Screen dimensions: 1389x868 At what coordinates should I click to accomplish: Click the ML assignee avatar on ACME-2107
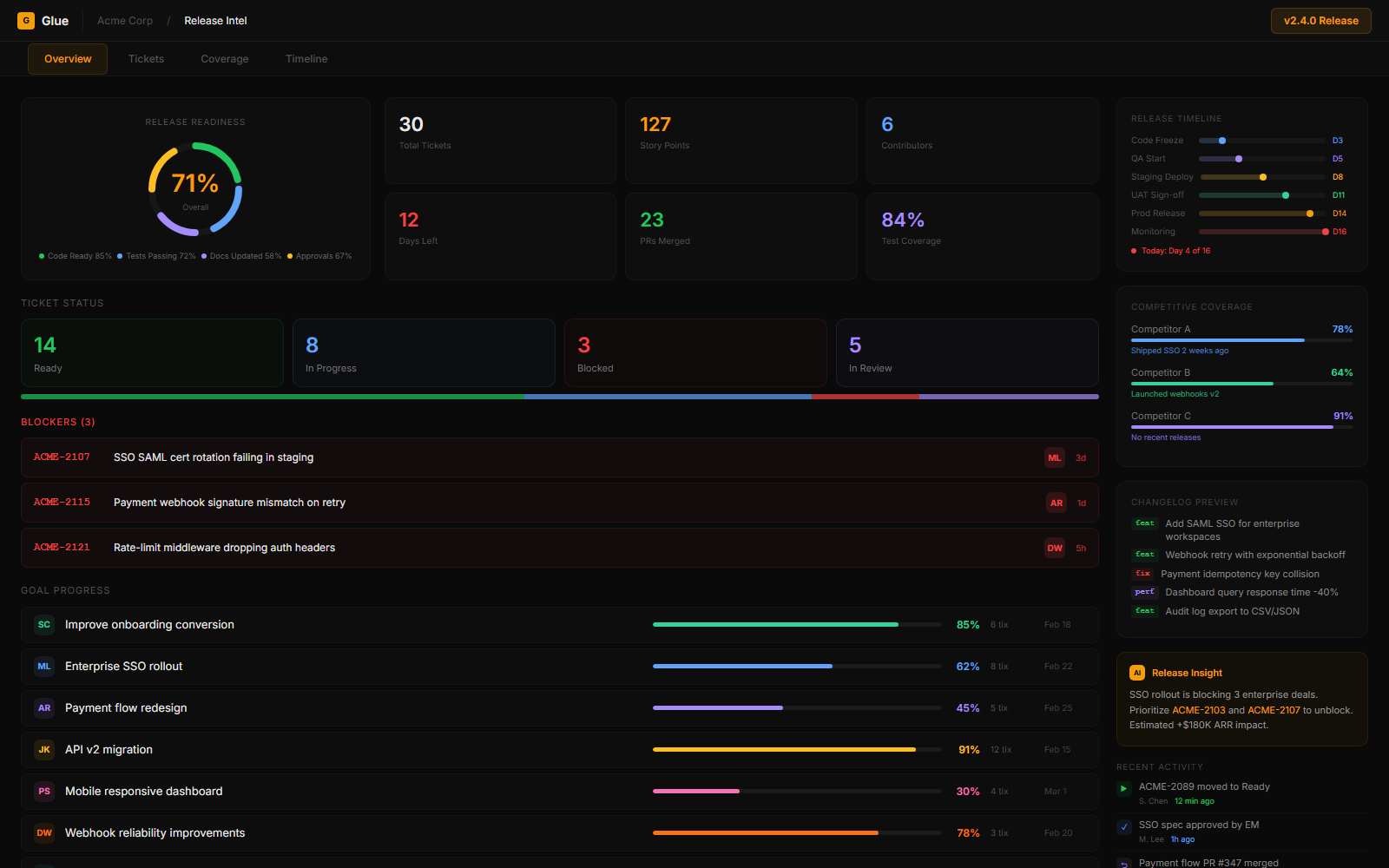[1054, 457]
